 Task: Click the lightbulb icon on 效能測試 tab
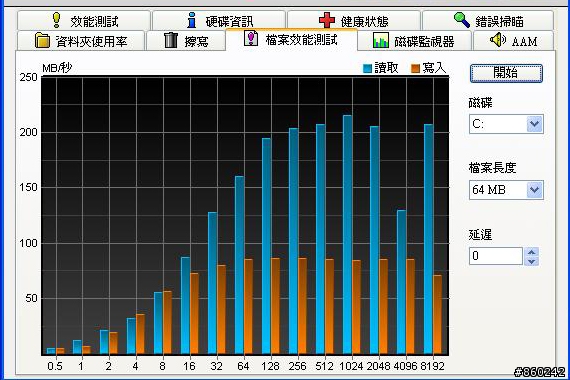coord(56,20)
